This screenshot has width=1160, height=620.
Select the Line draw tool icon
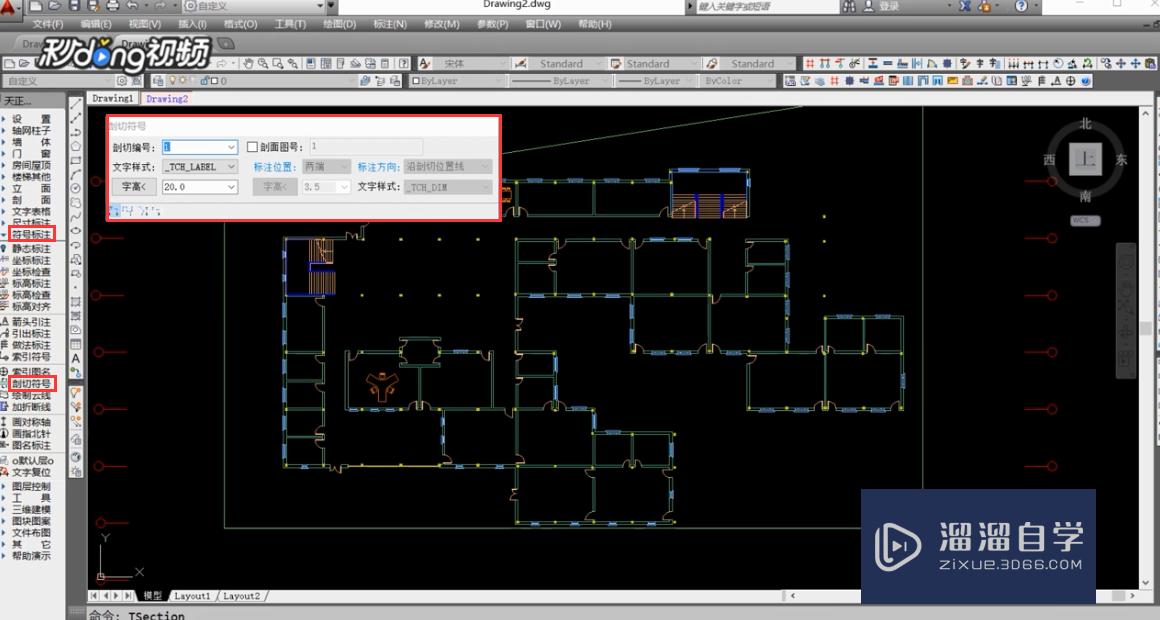tap(75, 104)
